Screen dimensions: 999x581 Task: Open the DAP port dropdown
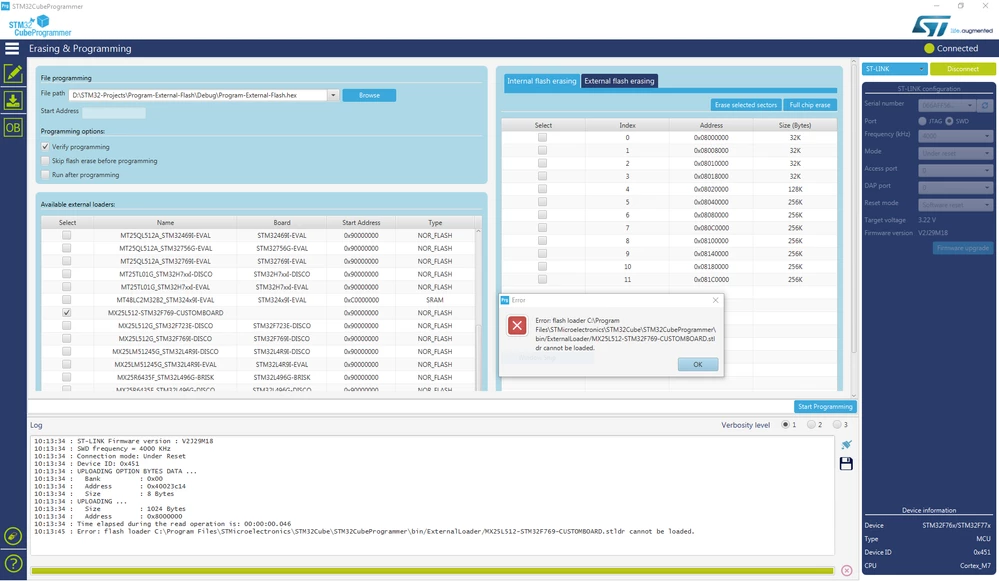956,187
